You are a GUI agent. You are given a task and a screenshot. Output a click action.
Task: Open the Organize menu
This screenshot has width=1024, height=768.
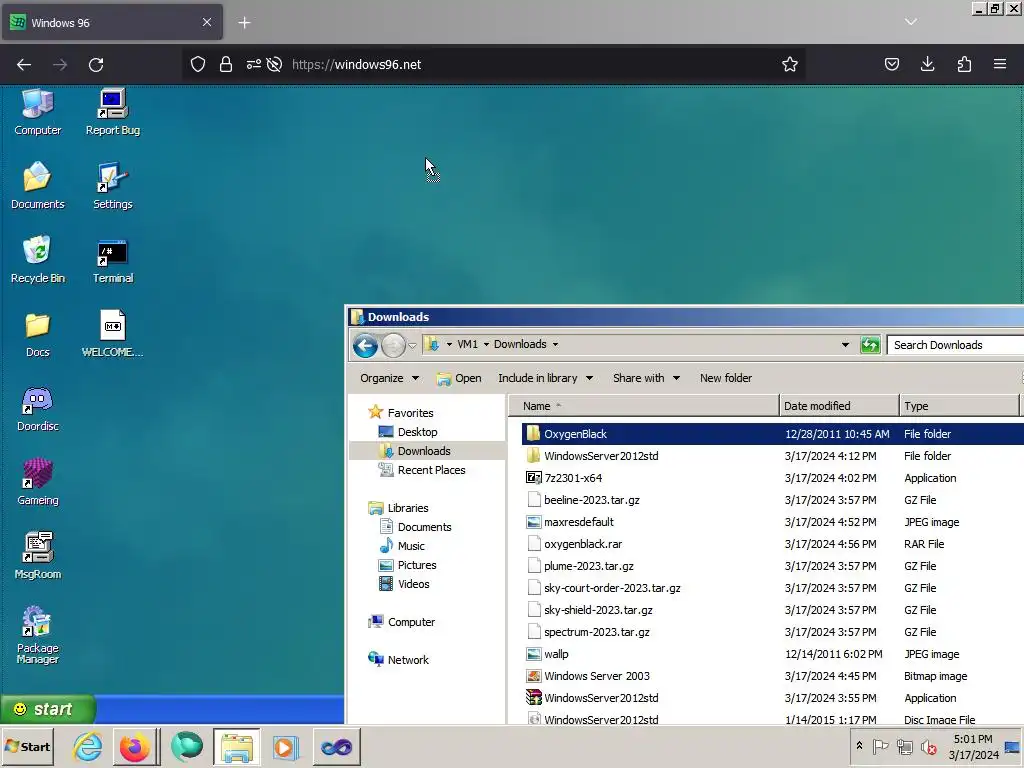(389, 378)
